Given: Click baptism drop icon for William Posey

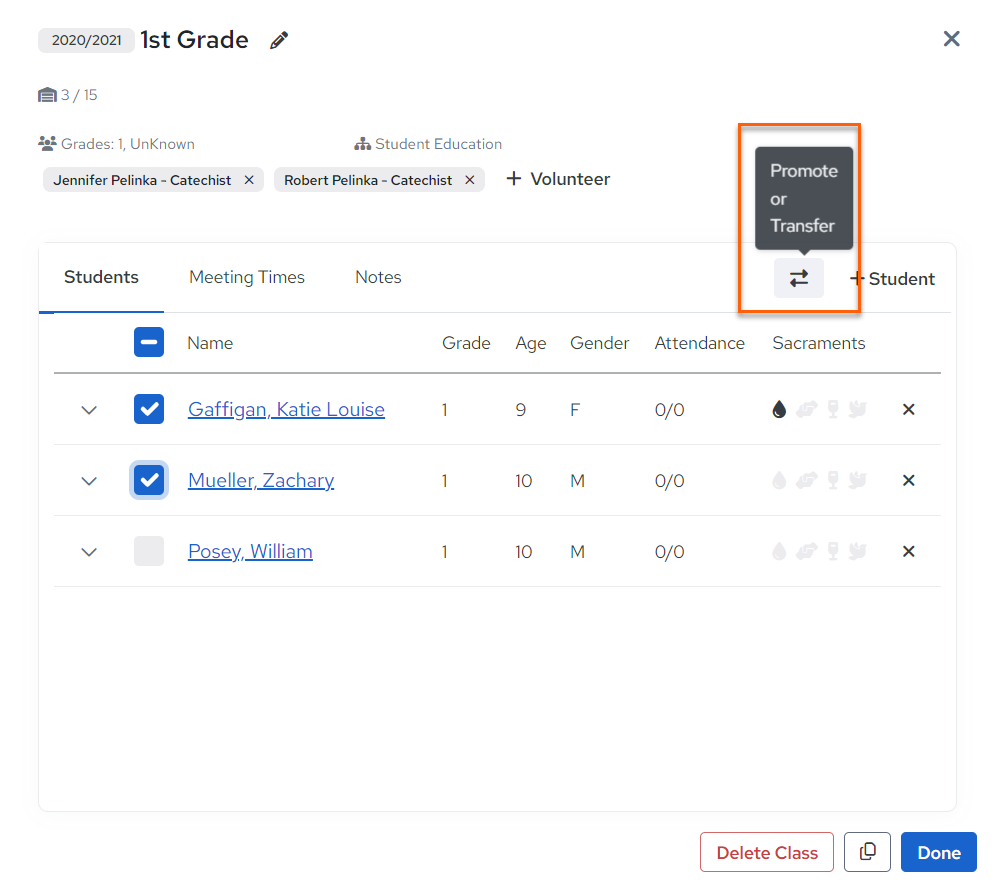Looking at the screenshot, I should [x=779, y=552].
